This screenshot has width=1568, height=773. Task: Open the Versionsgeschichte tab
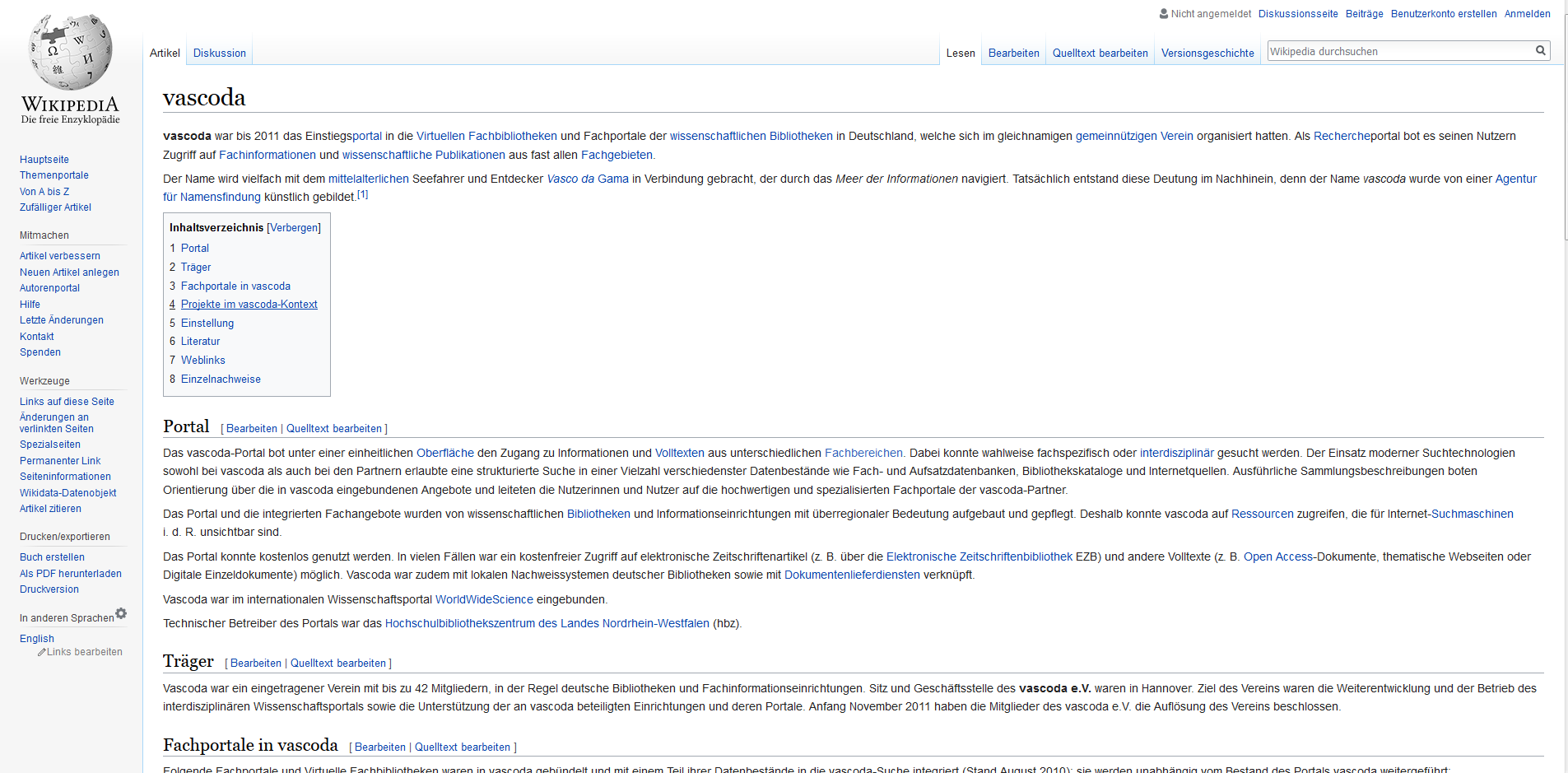[1207, 53]
